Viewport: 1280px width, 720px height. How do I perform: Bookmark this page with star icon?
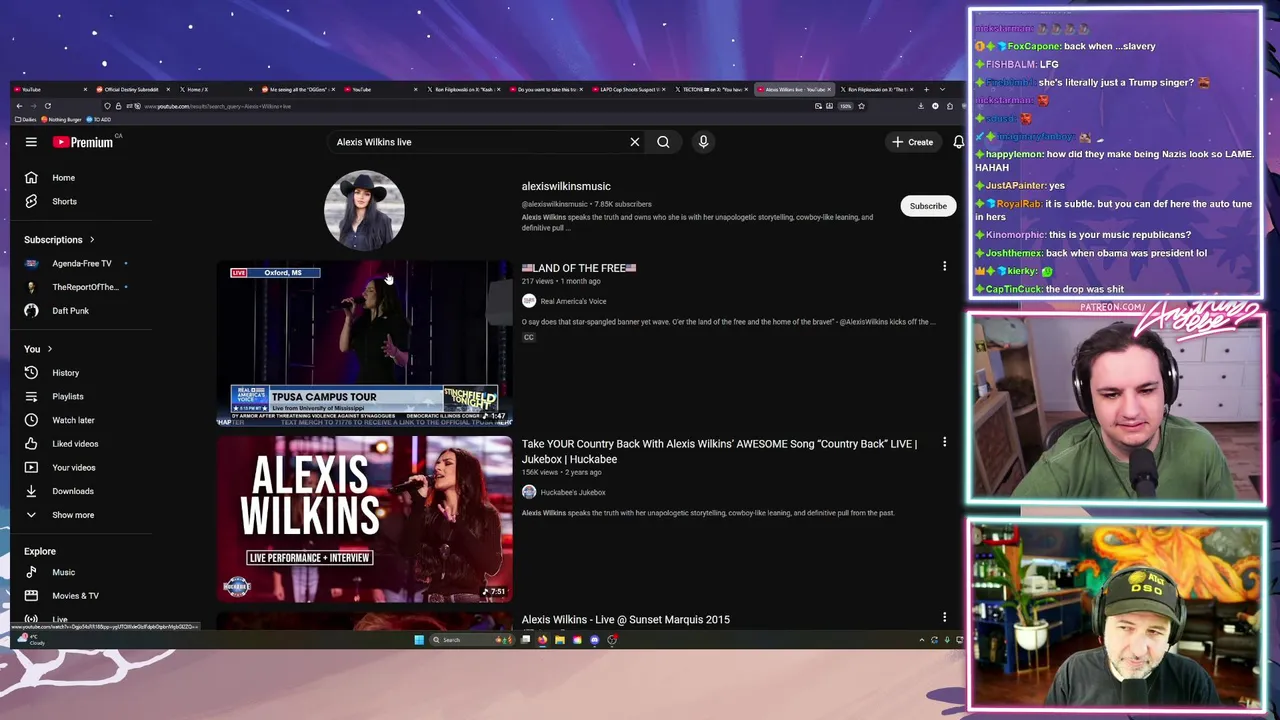pyautogui.click(x=861, y=106)
